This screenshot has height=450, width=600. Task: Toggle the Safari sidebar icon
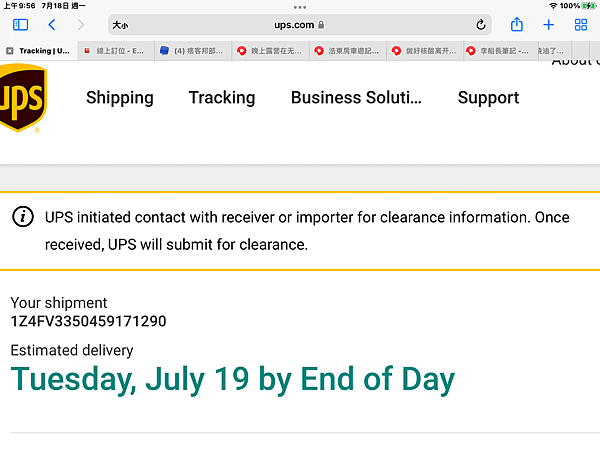coord(21,24)
